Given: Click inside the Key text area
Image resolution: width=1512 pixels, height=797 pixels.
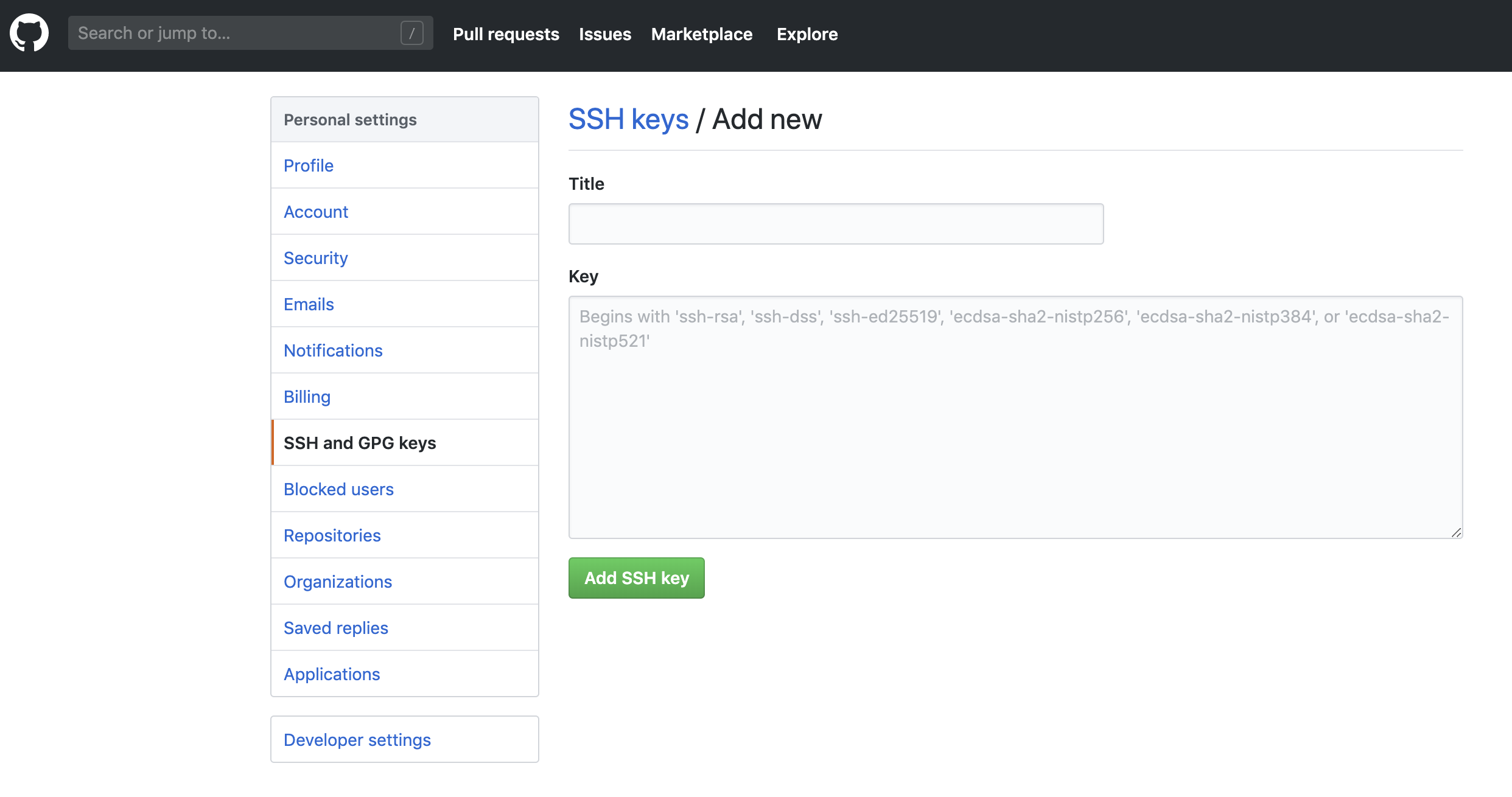Looking at the screenshot, I should pyautogui.click(x=1015, y=417).
